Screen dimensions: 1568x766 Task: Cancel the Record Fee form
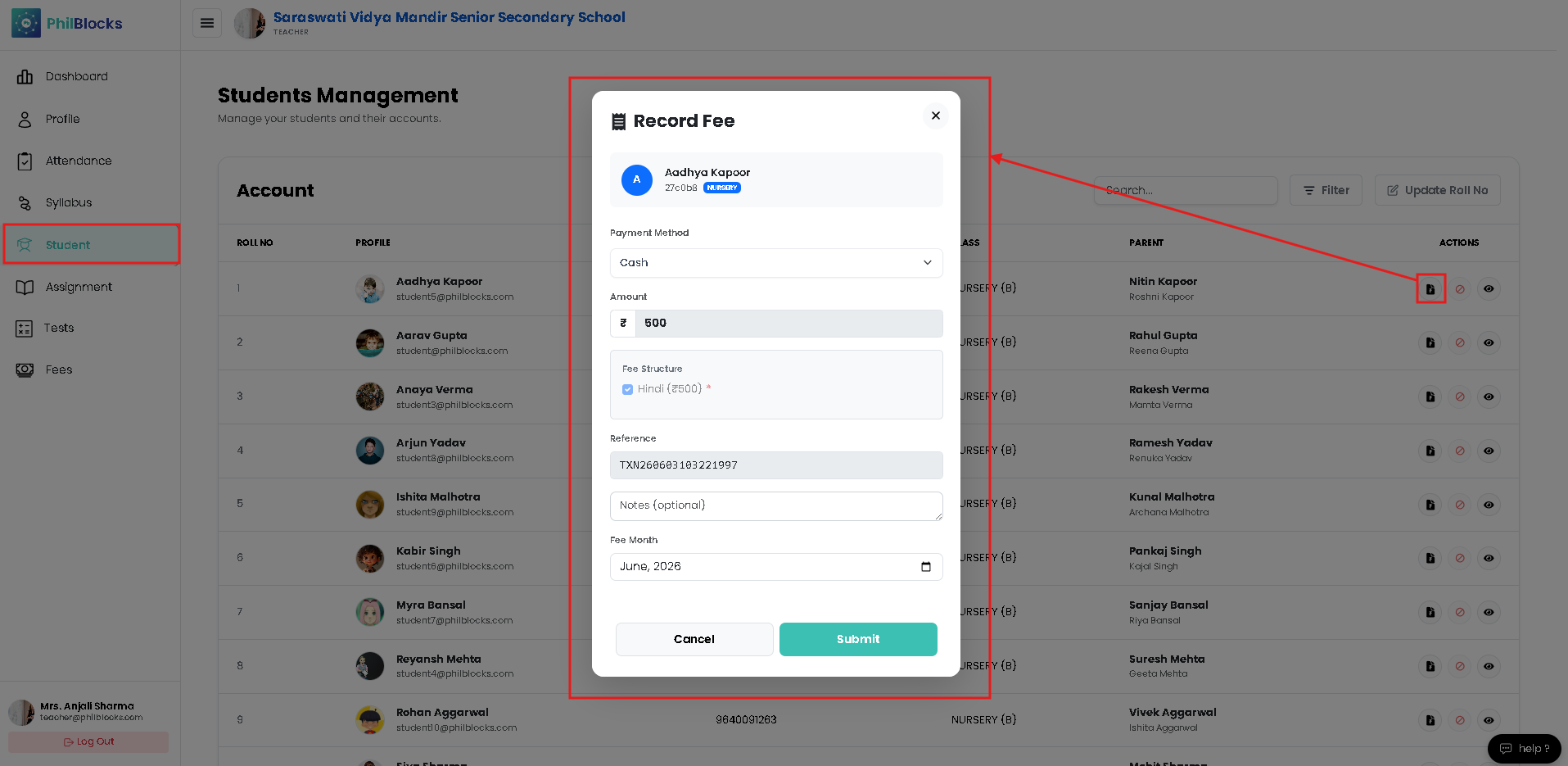694,639
